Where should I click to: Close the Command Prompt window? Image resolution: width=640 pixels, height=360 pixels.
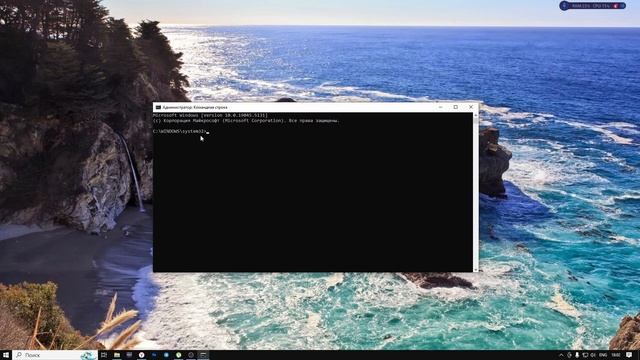click(x=471, y=107)
